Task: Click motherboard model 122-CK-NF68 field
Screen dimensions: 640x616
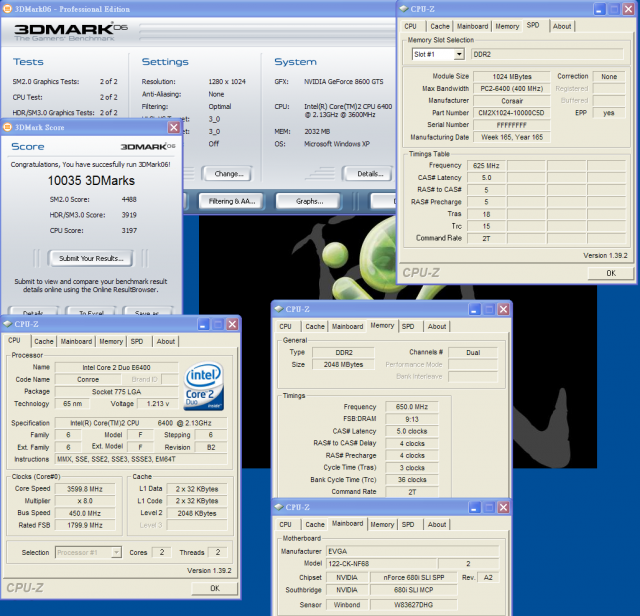Action: click(x=382, y=563)
